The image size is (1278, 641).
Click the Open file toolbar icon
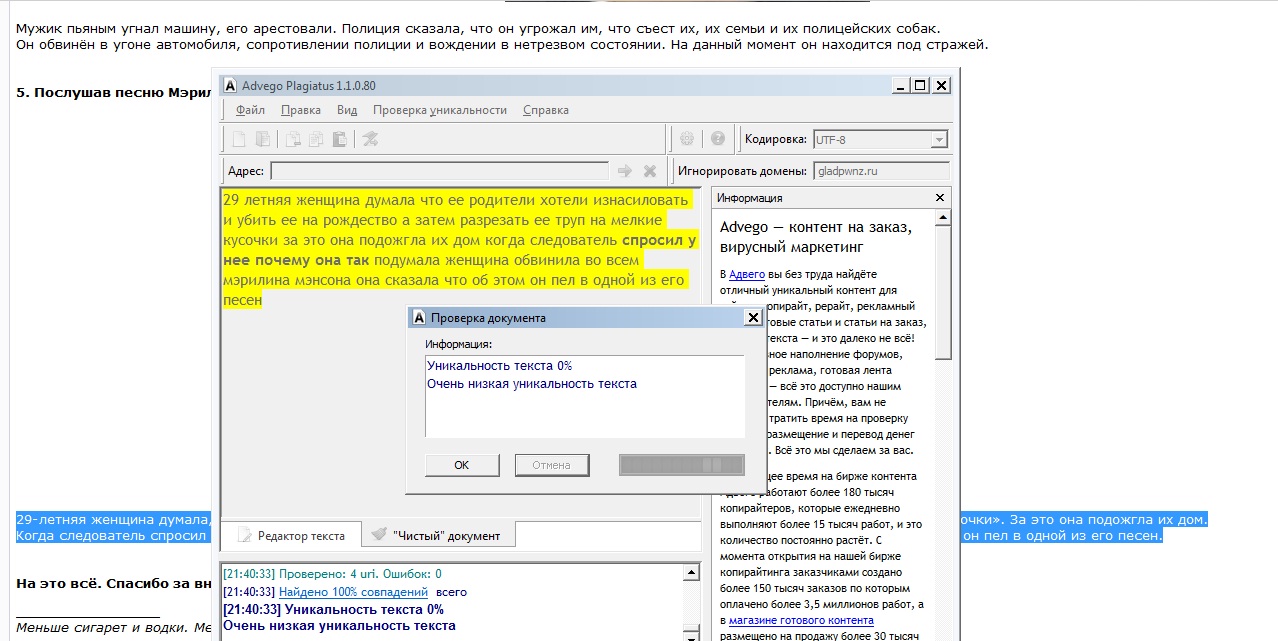click(262, 139)
